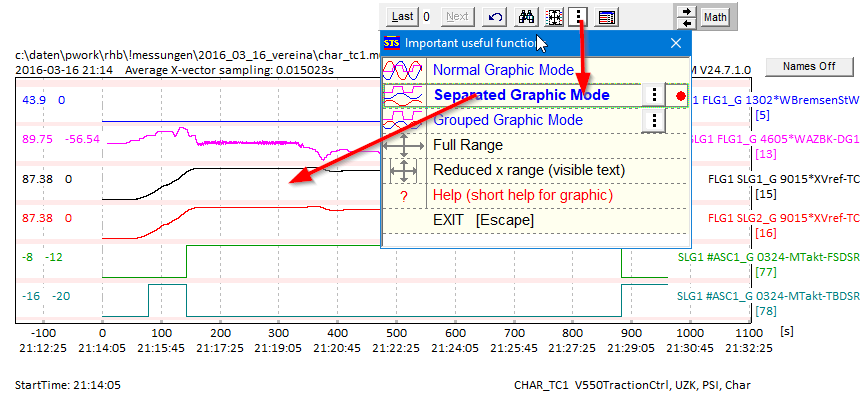Open the Math button

coord(715,17)
